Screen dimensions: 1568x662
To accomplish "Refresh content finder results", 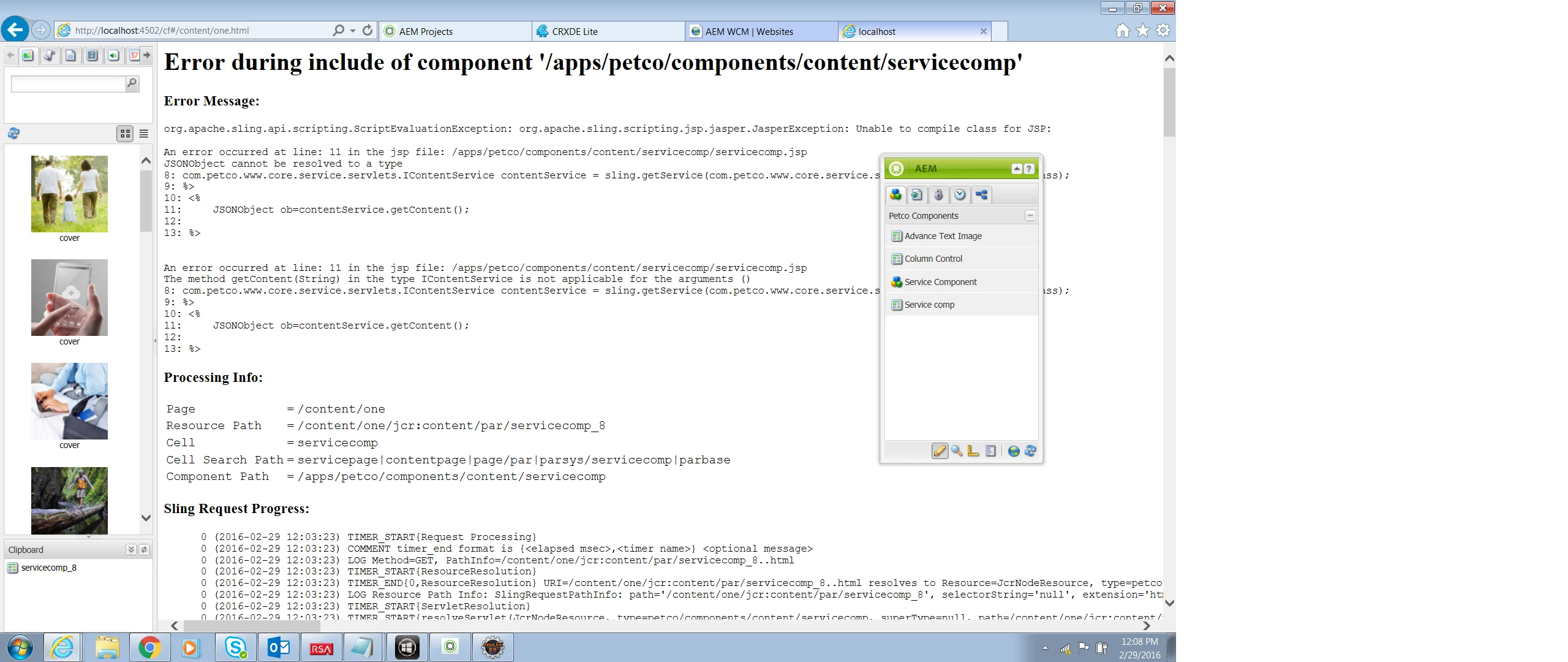I will (13, 134).
